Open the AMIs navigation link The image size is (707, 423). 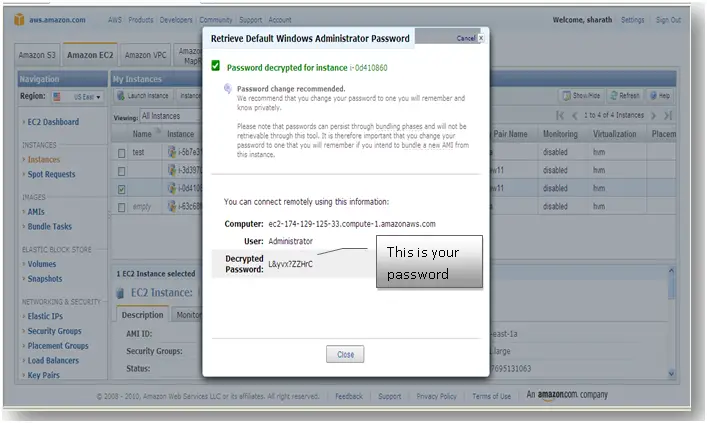36,212
